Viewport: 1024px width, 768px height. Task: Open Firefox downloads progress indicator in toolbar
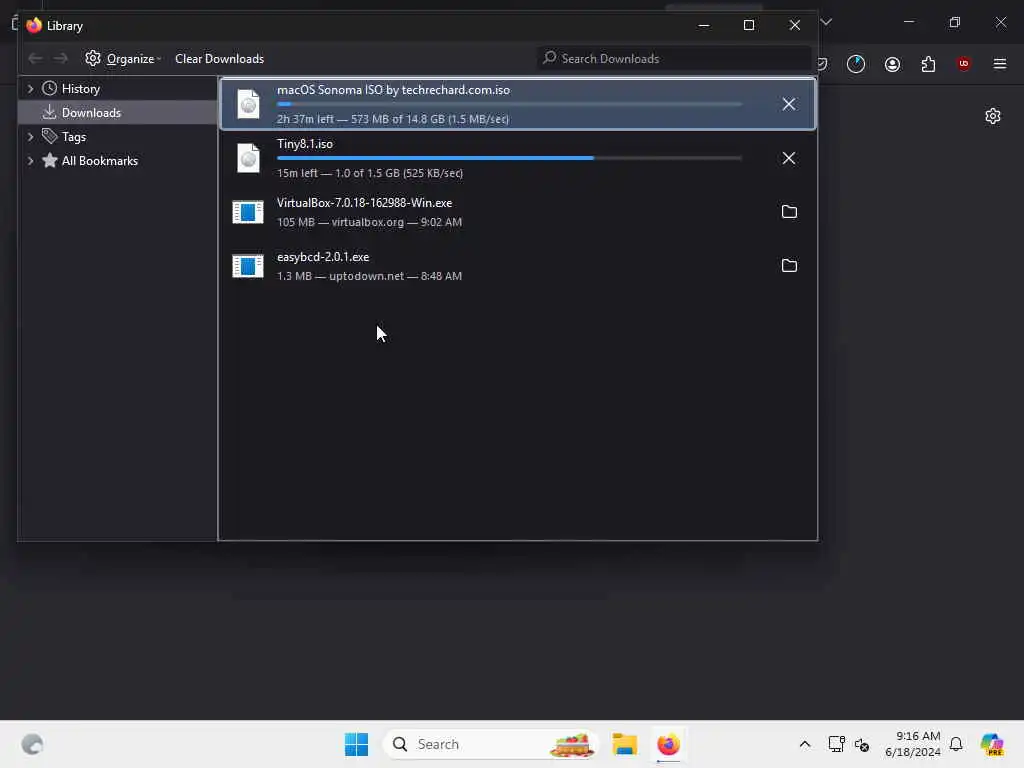[856, 64]
